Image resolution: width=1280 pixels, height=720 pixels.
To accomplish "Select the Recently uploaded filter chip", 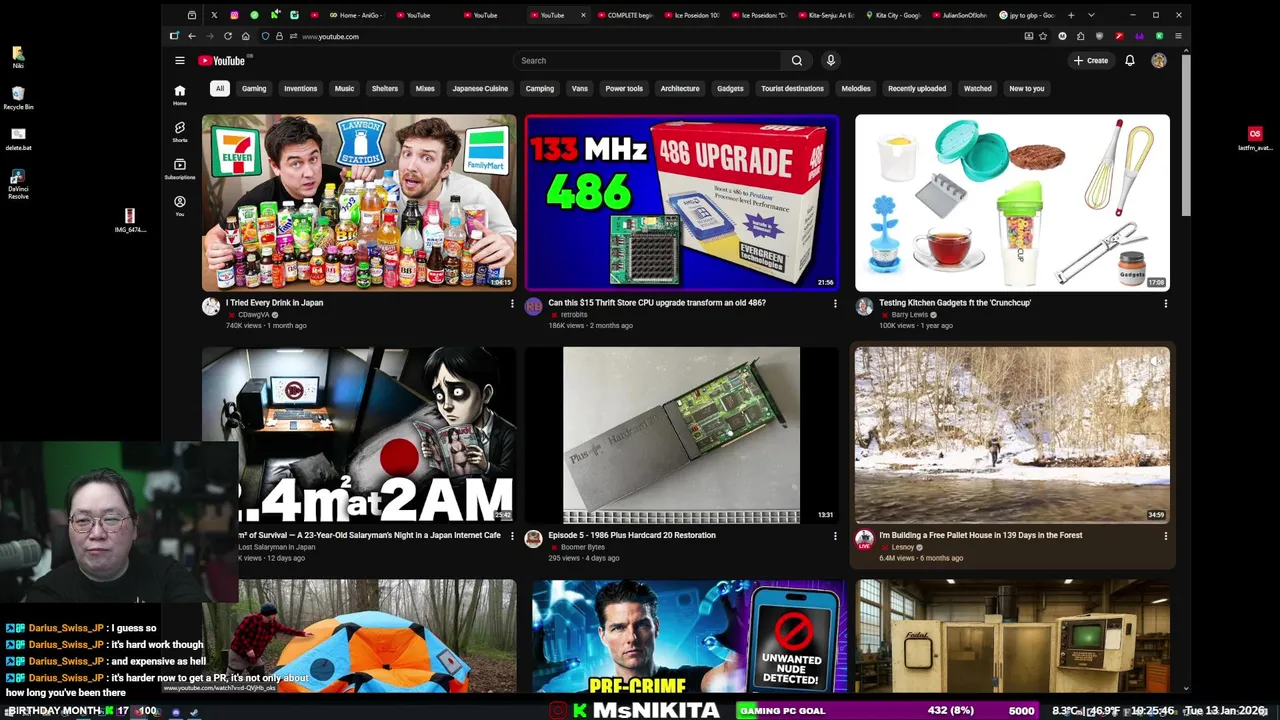I will tap(917, 88).
